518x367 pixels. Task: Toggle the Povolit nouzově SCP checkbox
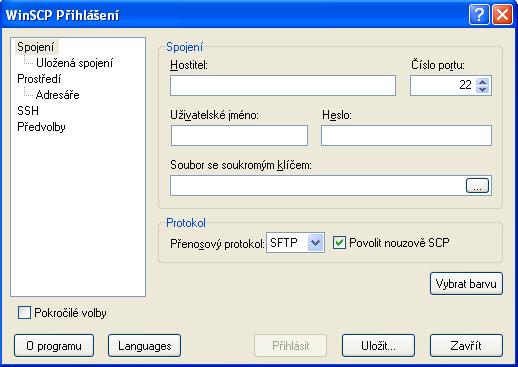(339, 243)
